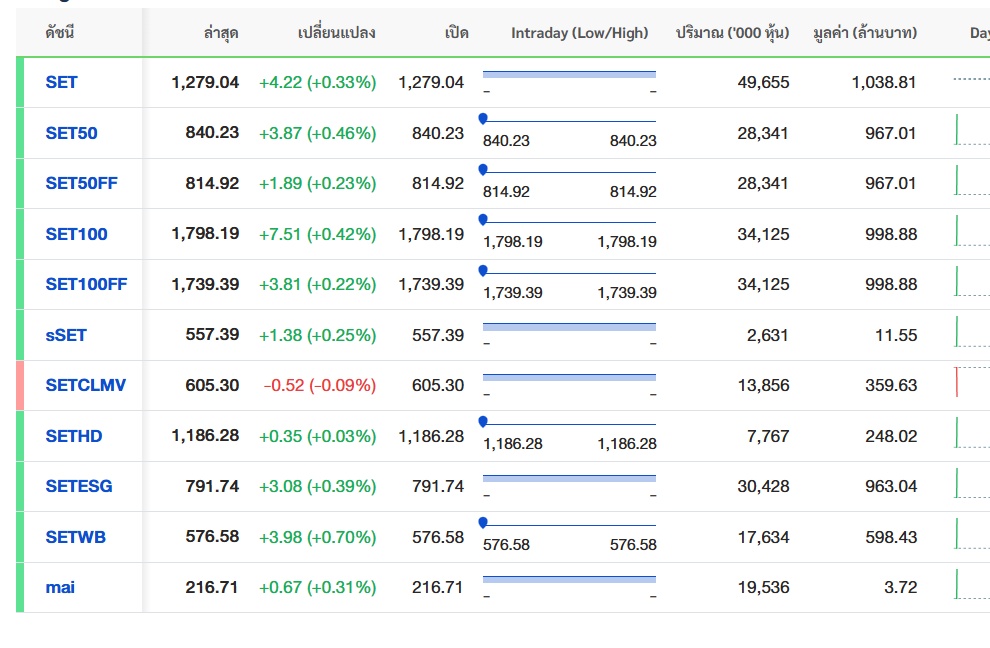
Task: Select the SET100FF index link
Action: (86, 284)
